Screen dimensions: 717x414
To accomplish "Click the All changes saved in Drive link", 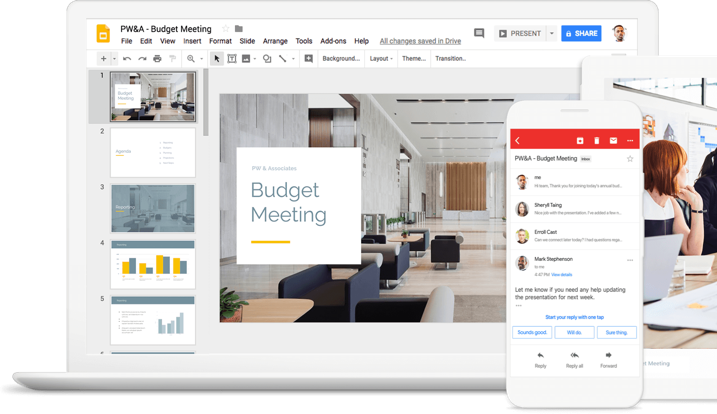I will (420, 41).
